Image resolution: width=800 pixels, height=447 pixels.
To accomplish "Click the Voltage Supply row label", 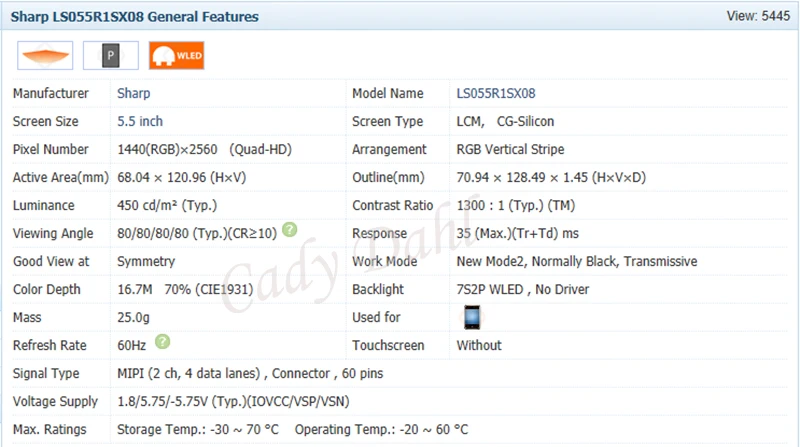I will coord(55,402).
